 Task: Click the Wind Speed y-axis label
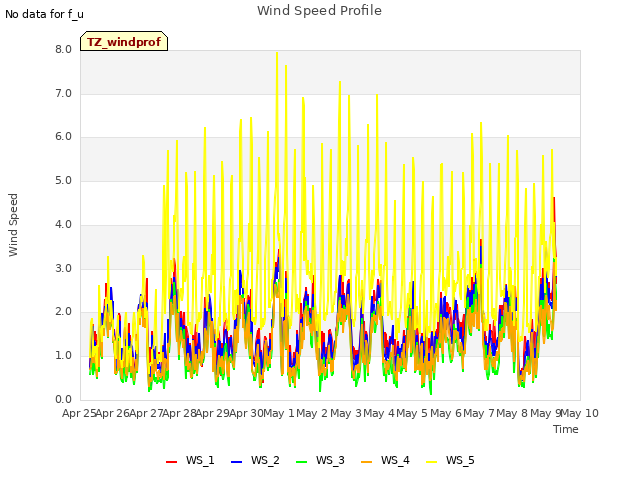[x=13, y=225]
